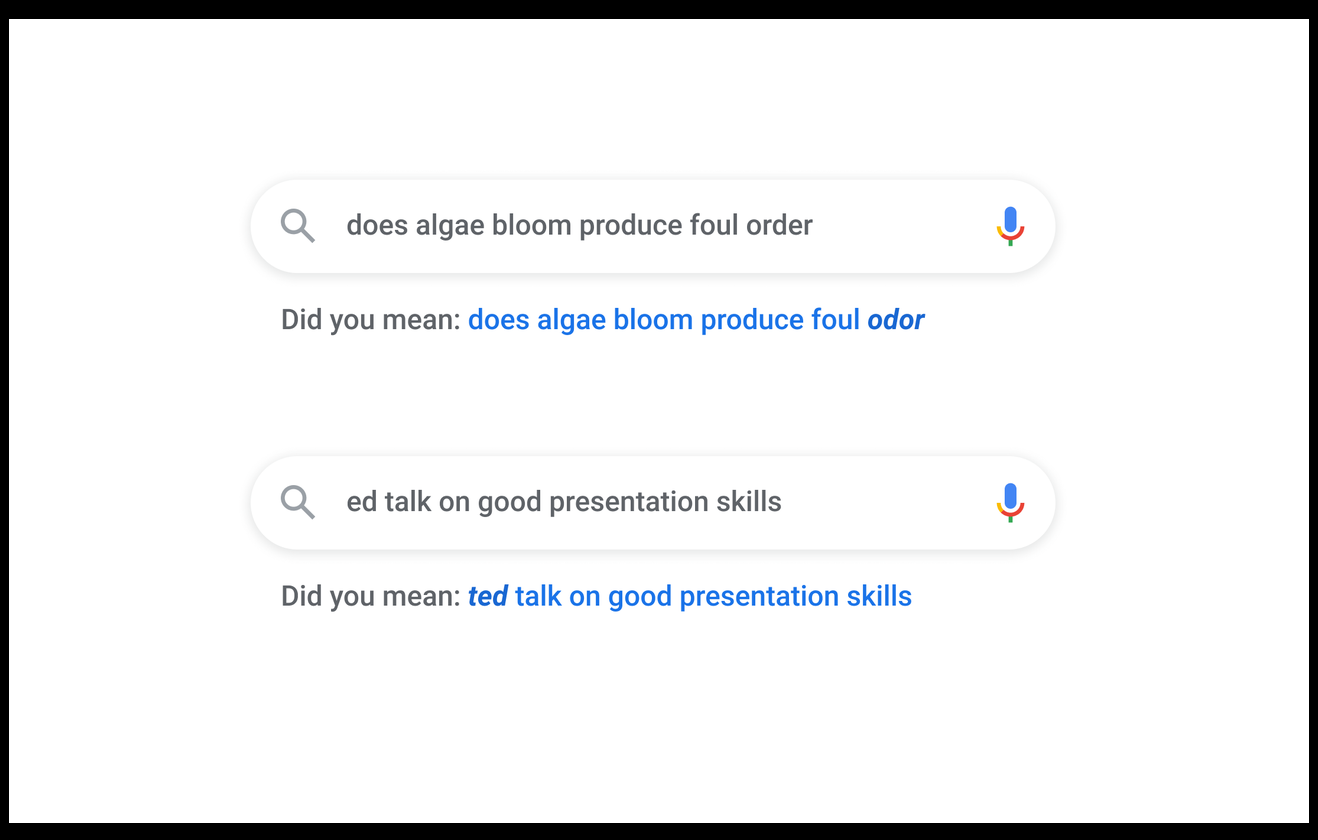Place cursor on 'presentation' in second search box
This screenshot has width=1318, height=840.
[x=616, y=502]
